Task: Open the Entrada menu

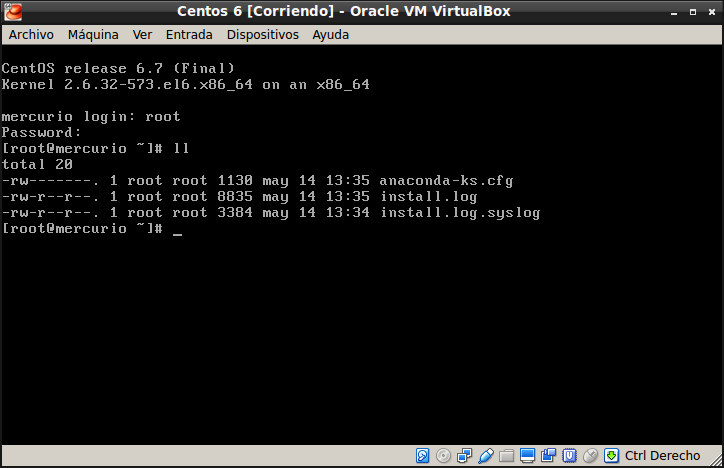Action: pyautogui.click(x=189, y=34)
